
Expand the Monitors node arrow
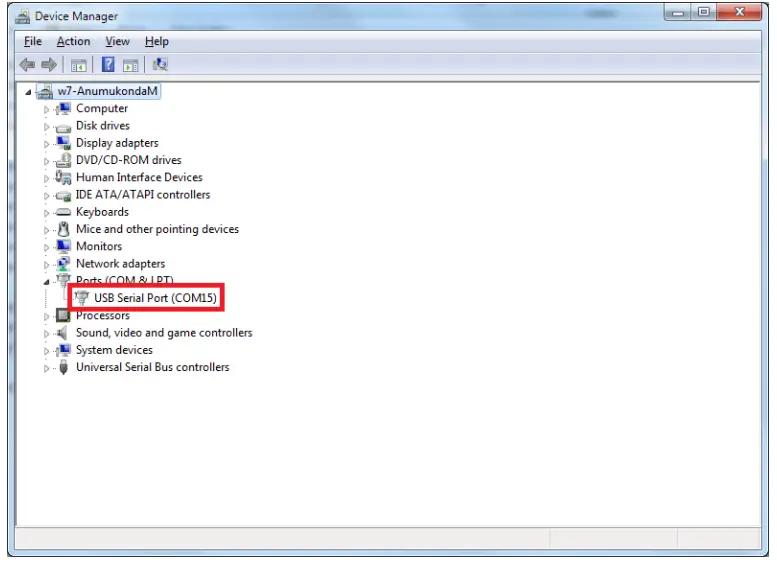pyautogui.click(x=46, y=247)
